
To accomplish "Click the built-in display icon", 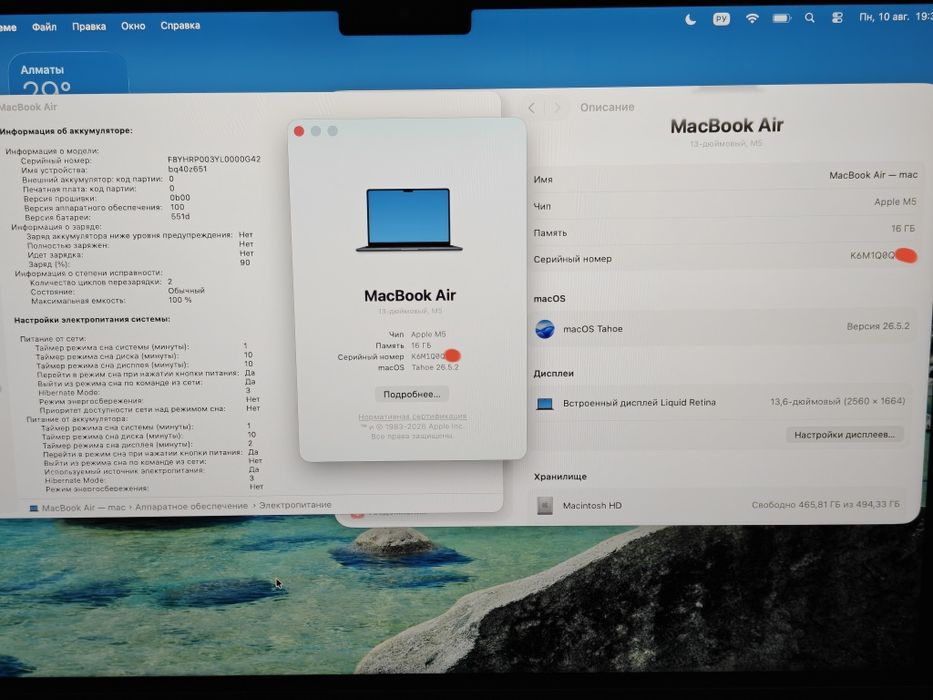I will pyautogui.click(x=544, y=404).
